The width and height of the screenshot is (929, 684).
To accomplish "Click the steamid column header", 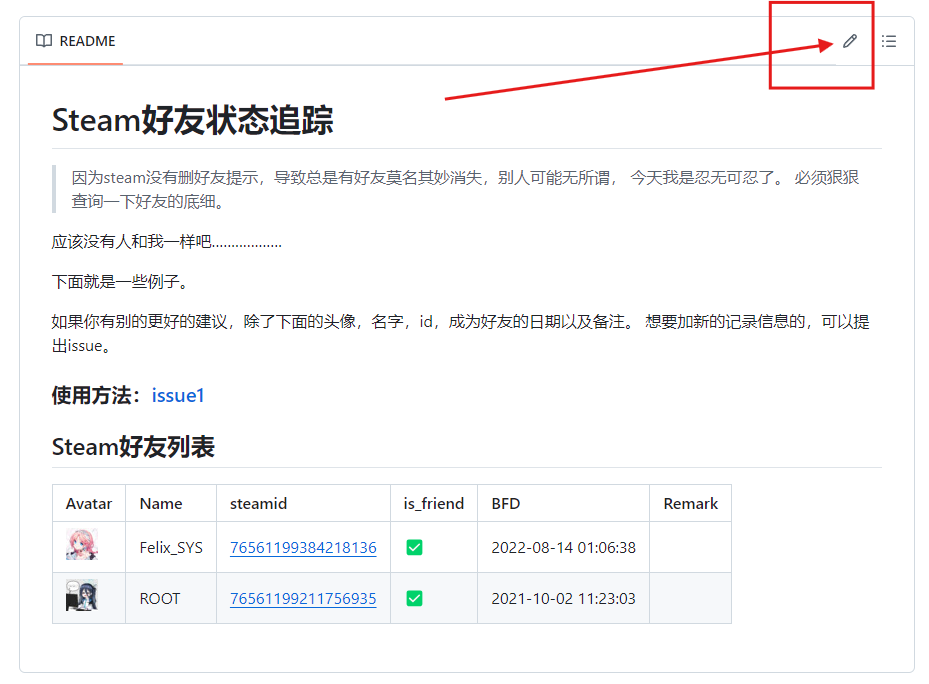I will pos(303,504).
